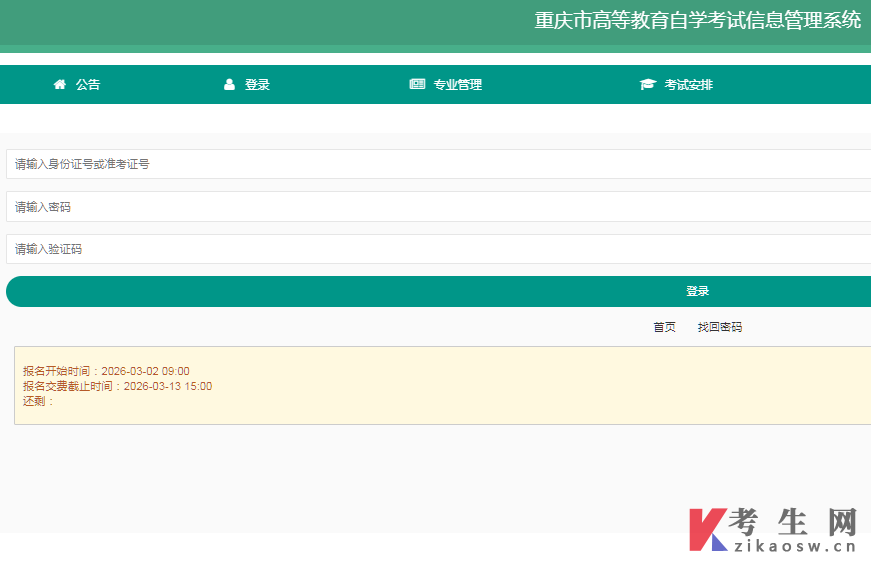Click the 报名交费截止时间：2026-03-13 15:00 line
Screen dimensions: 871x565
pos(117,386)
